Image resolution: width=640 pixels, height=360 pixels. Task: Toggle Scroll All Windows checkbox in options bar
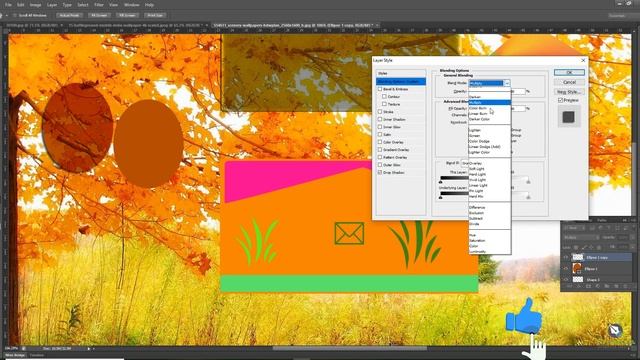tap(15, 15)
